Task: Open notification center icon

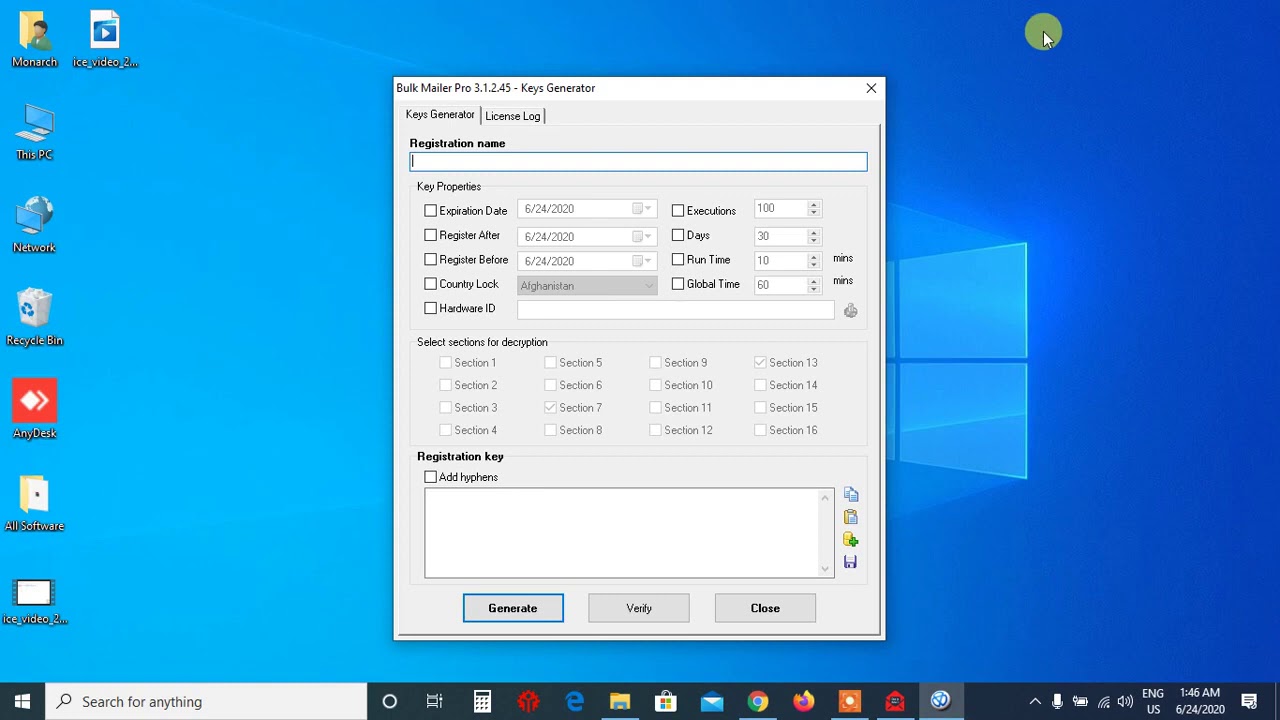Action: tap(1249, 701)
